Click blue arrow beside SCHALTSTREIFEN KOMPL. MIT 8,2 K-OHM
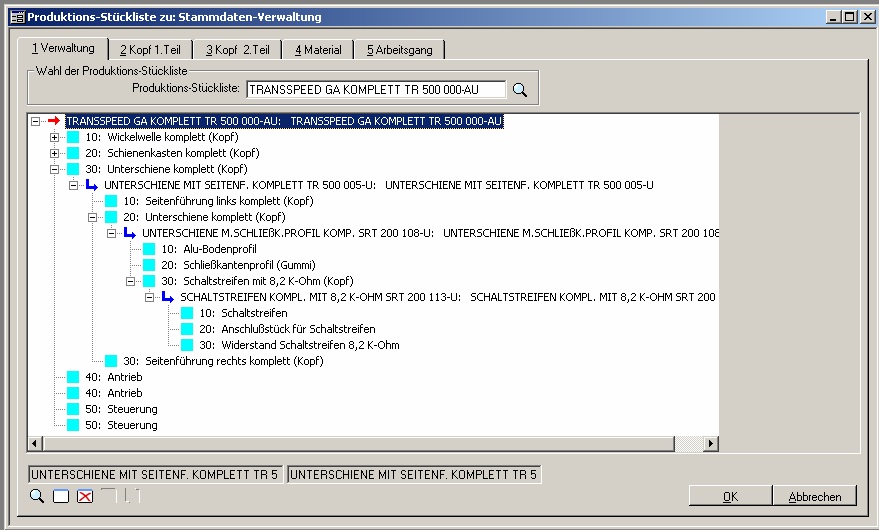The height and width of the screenshot is (530, 879). [x=168, y=297]
